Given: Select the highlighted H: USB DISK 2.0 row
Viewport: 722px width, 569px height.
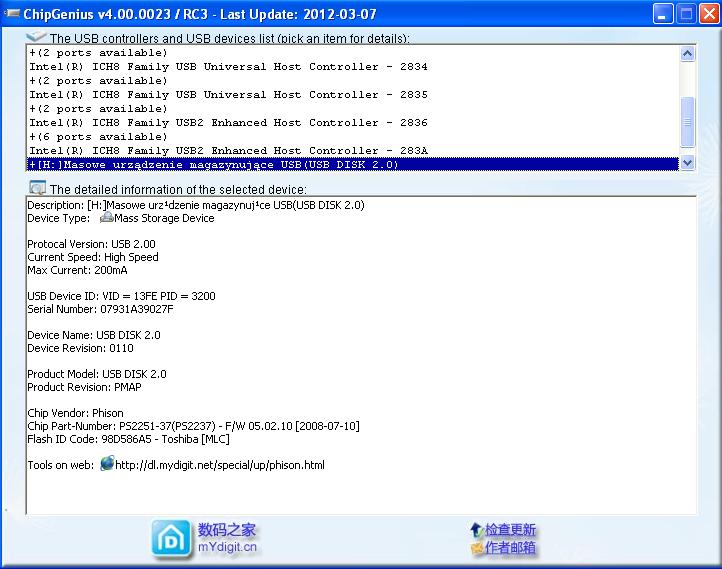Looking at the screenshot, I should pos(353,164).
